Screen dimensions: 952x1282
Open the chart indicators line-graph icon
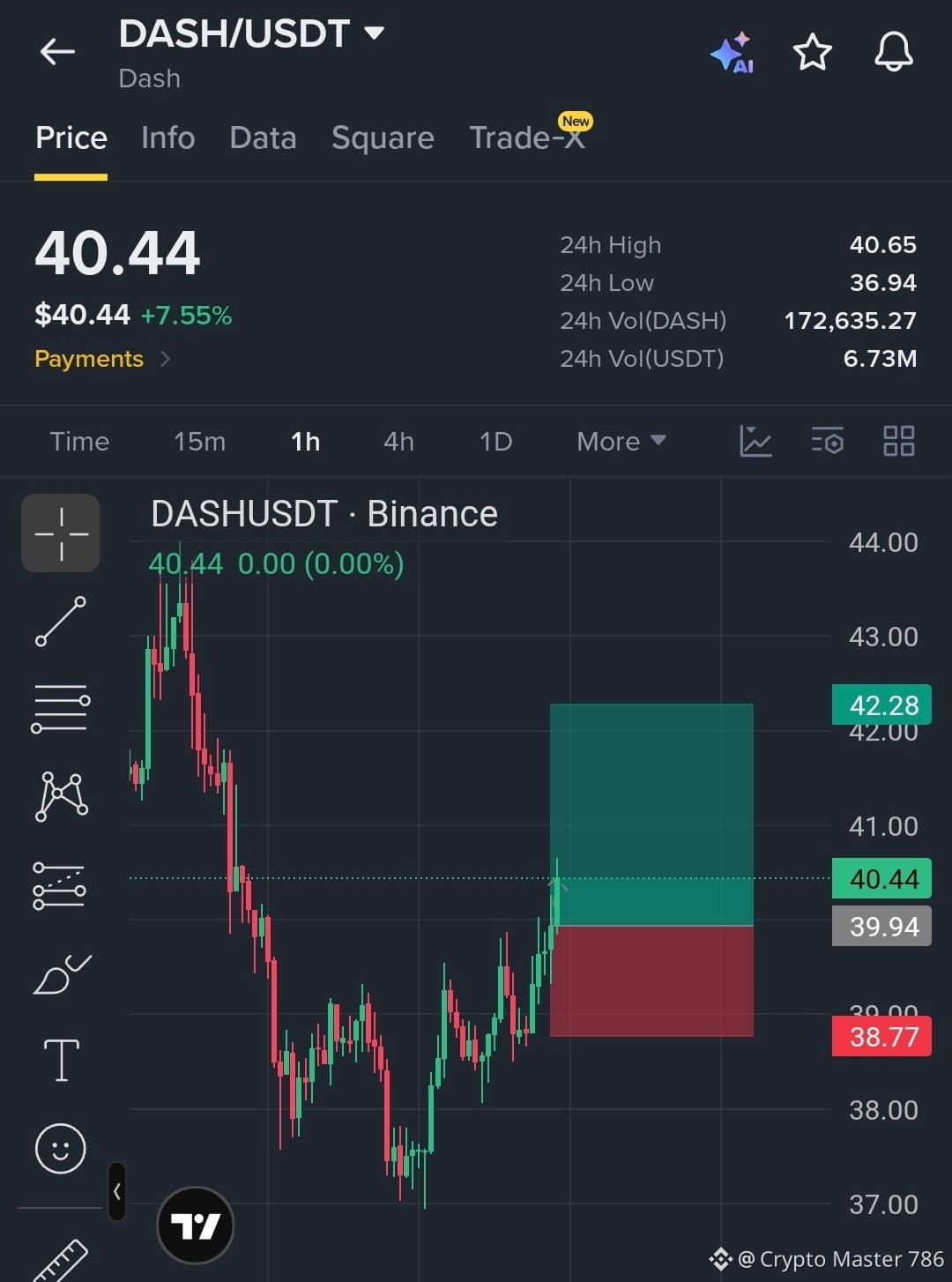(755, 441)
